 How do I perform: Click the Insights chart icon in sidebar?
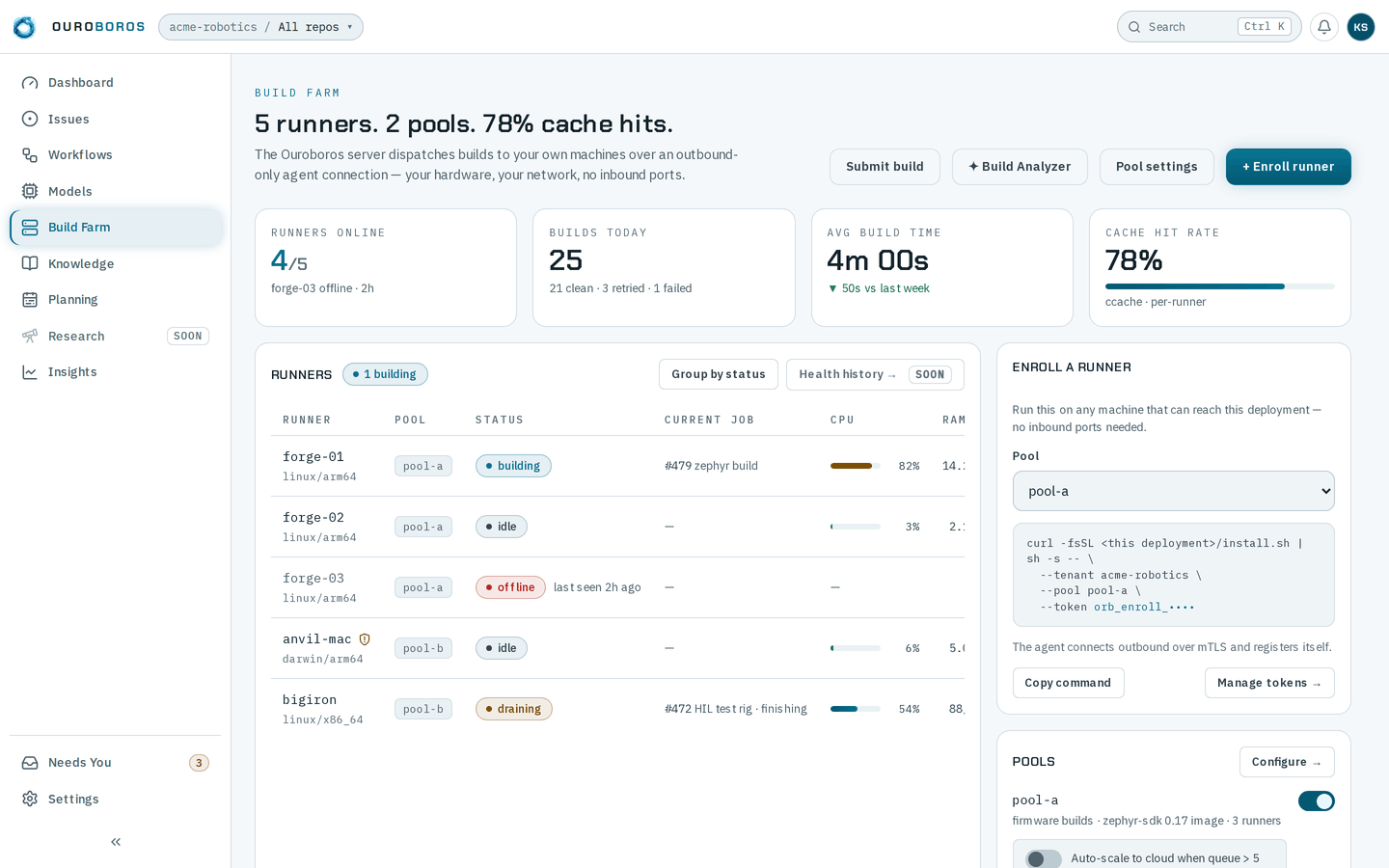[30, 372]
